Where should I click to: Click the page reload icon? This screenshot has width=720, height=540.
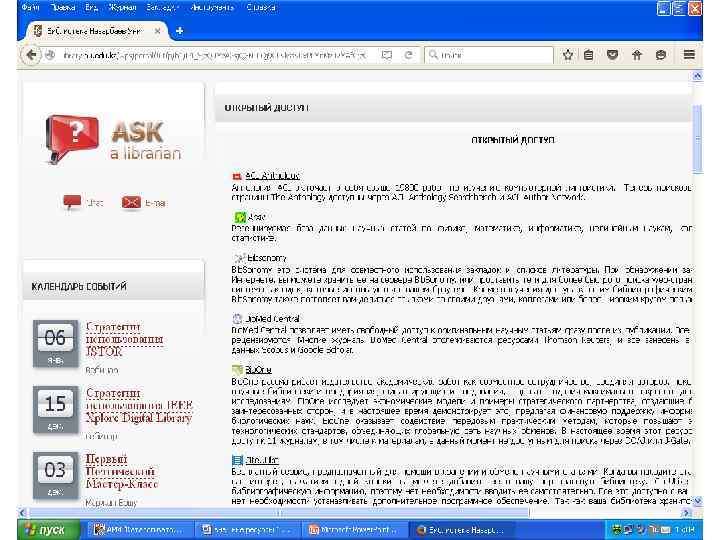pyautogui.click(x=408, y=55)
